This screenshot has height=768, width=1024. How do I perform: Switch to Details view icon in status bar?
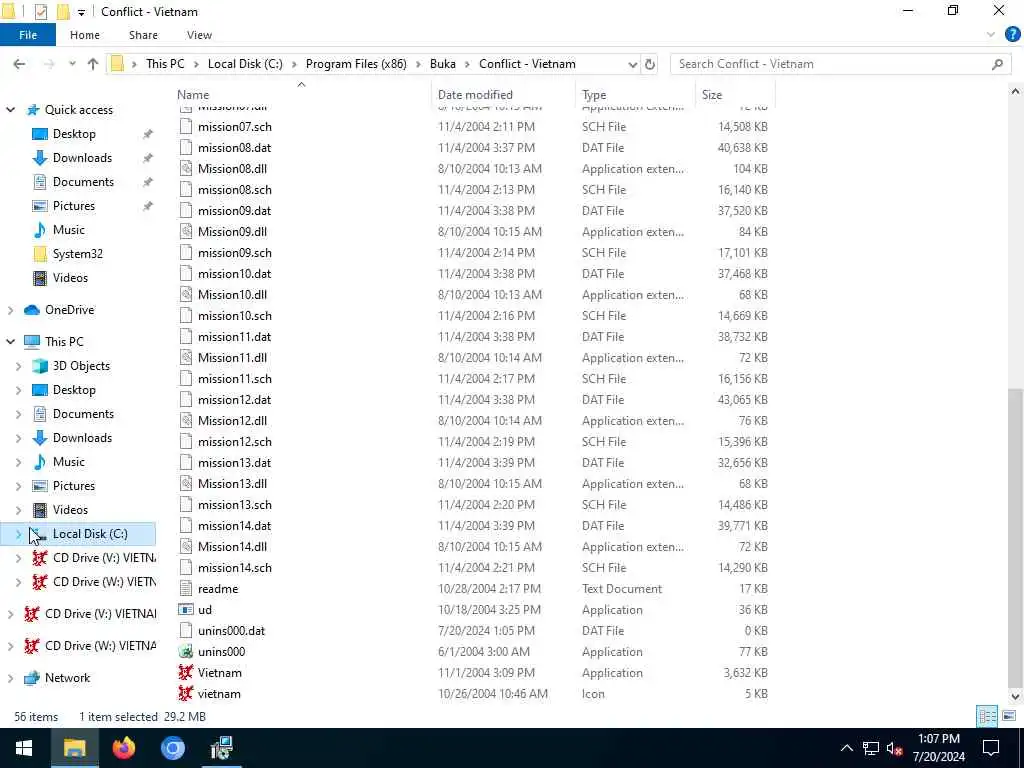click(x=987, y=716)
